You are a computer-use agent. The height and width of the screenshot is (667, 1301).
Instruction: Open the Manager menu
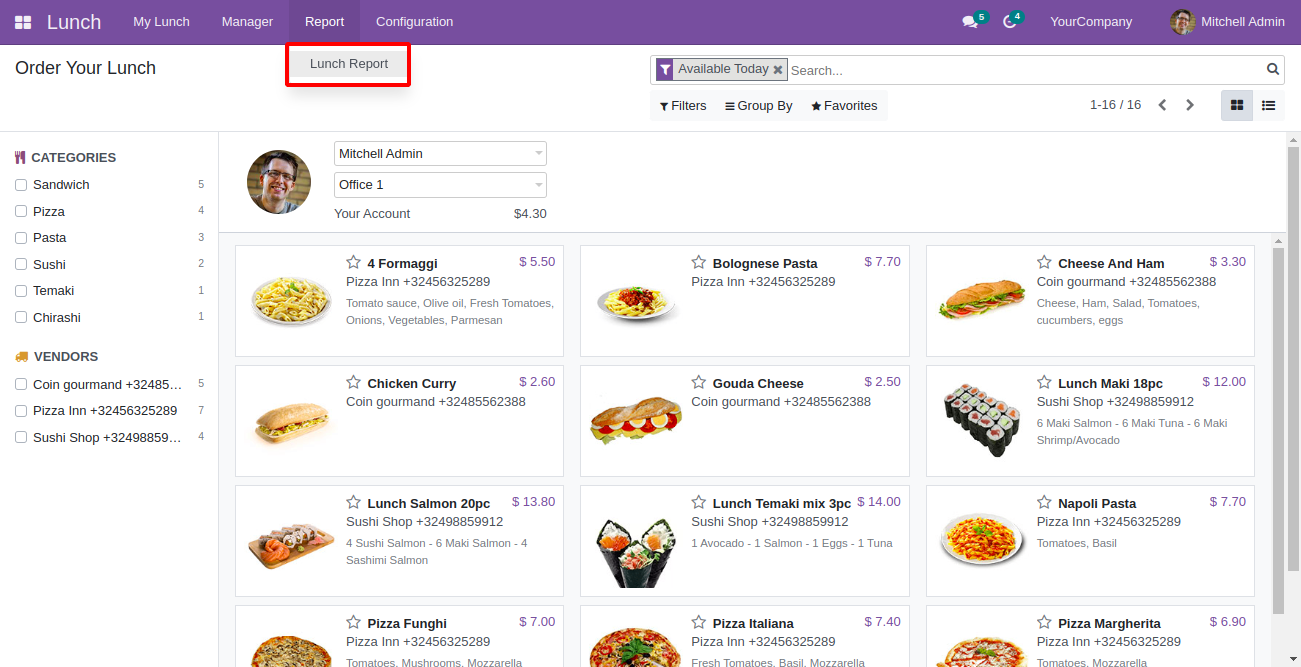tap(247, 22)
